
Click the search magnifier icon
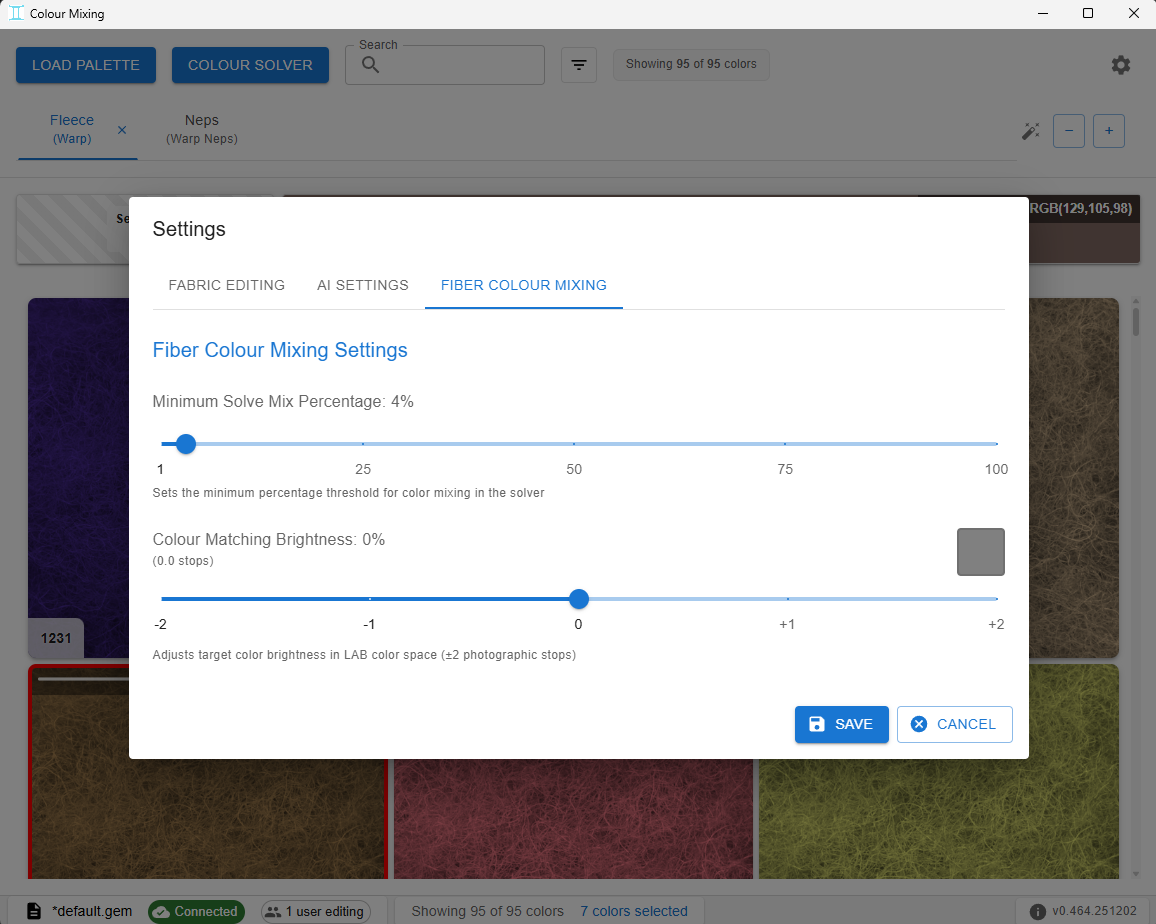[x=371, y=65]
